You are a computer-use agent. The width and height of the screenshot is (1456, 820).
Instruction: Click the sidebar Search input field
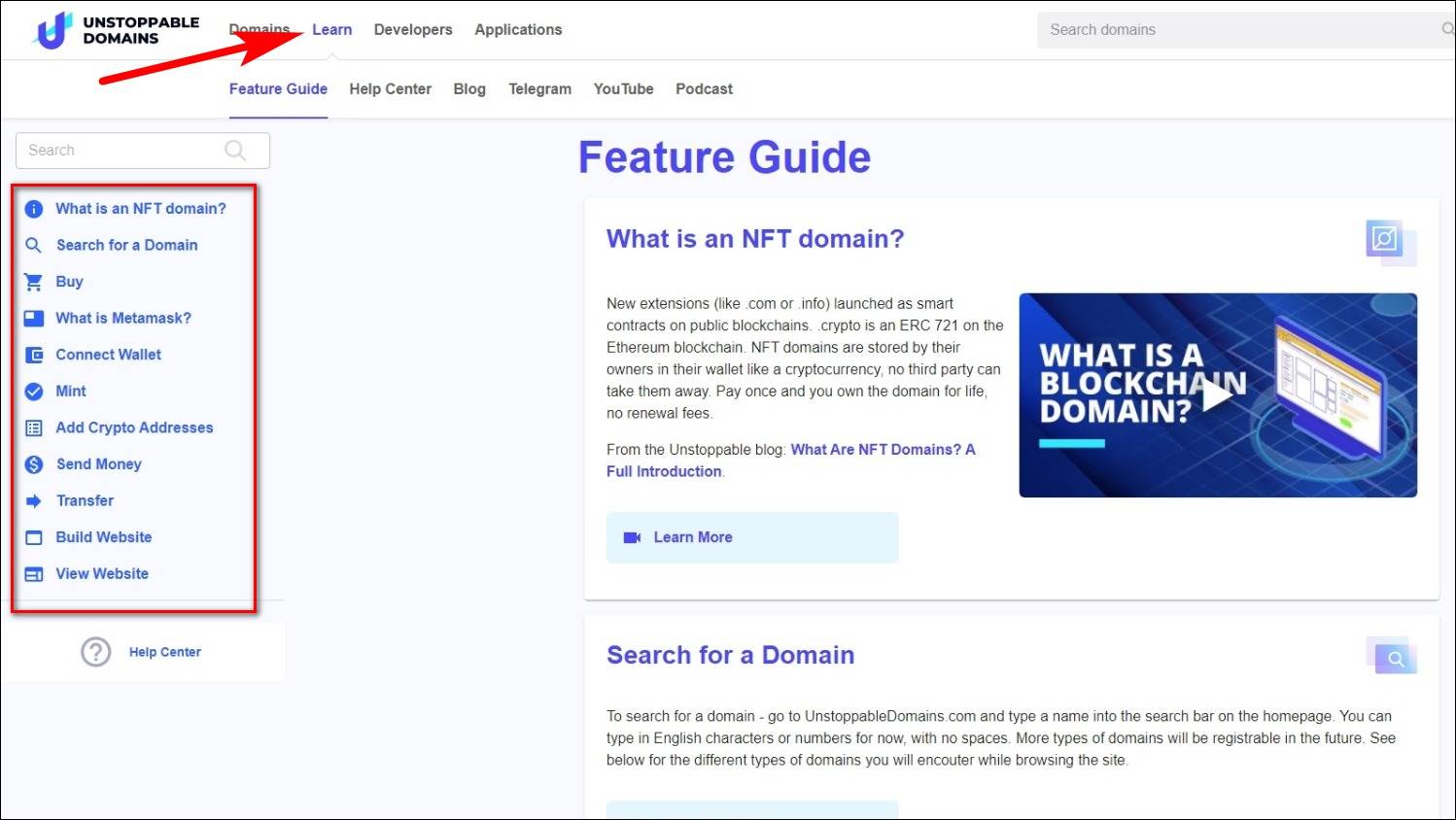(143, 151)
